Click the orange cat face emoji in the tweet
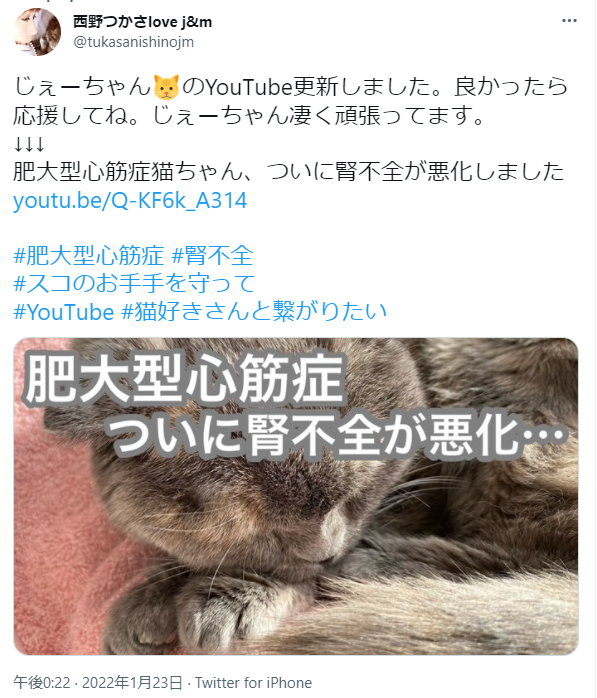The width and height of the screenshot is (597, 698). pos(167,87)
